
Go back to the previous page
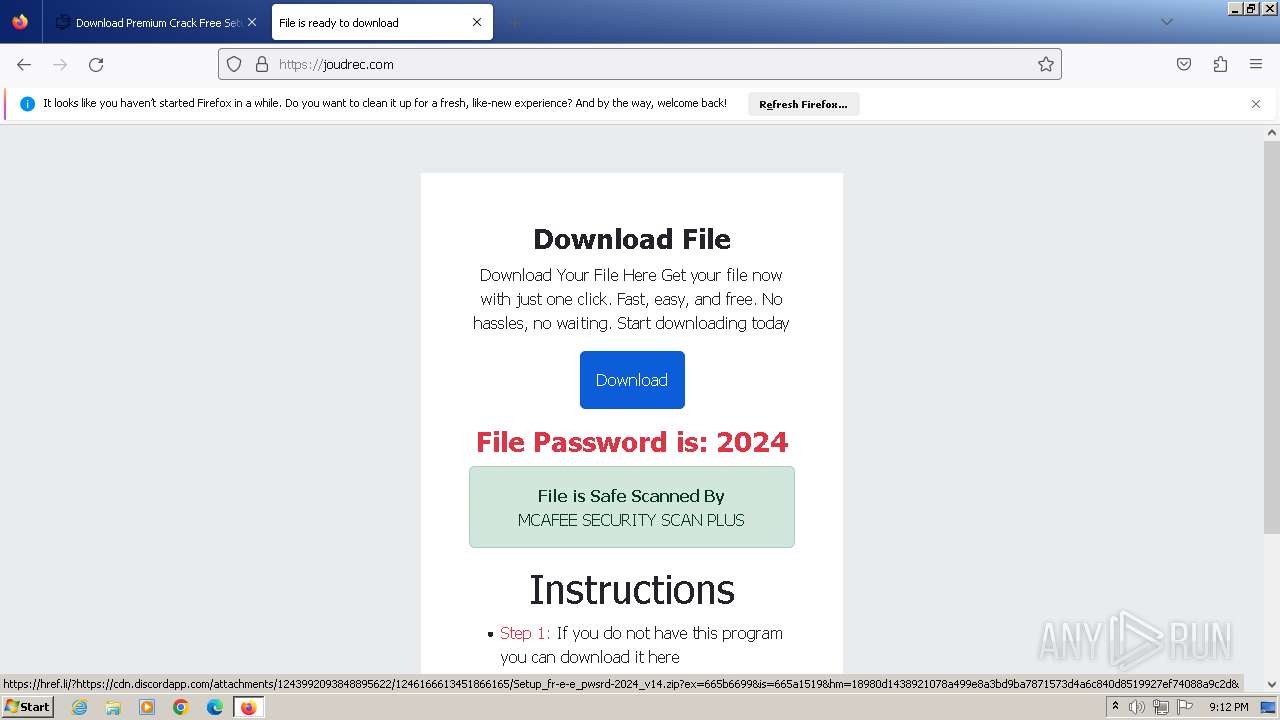coord(24,64)
